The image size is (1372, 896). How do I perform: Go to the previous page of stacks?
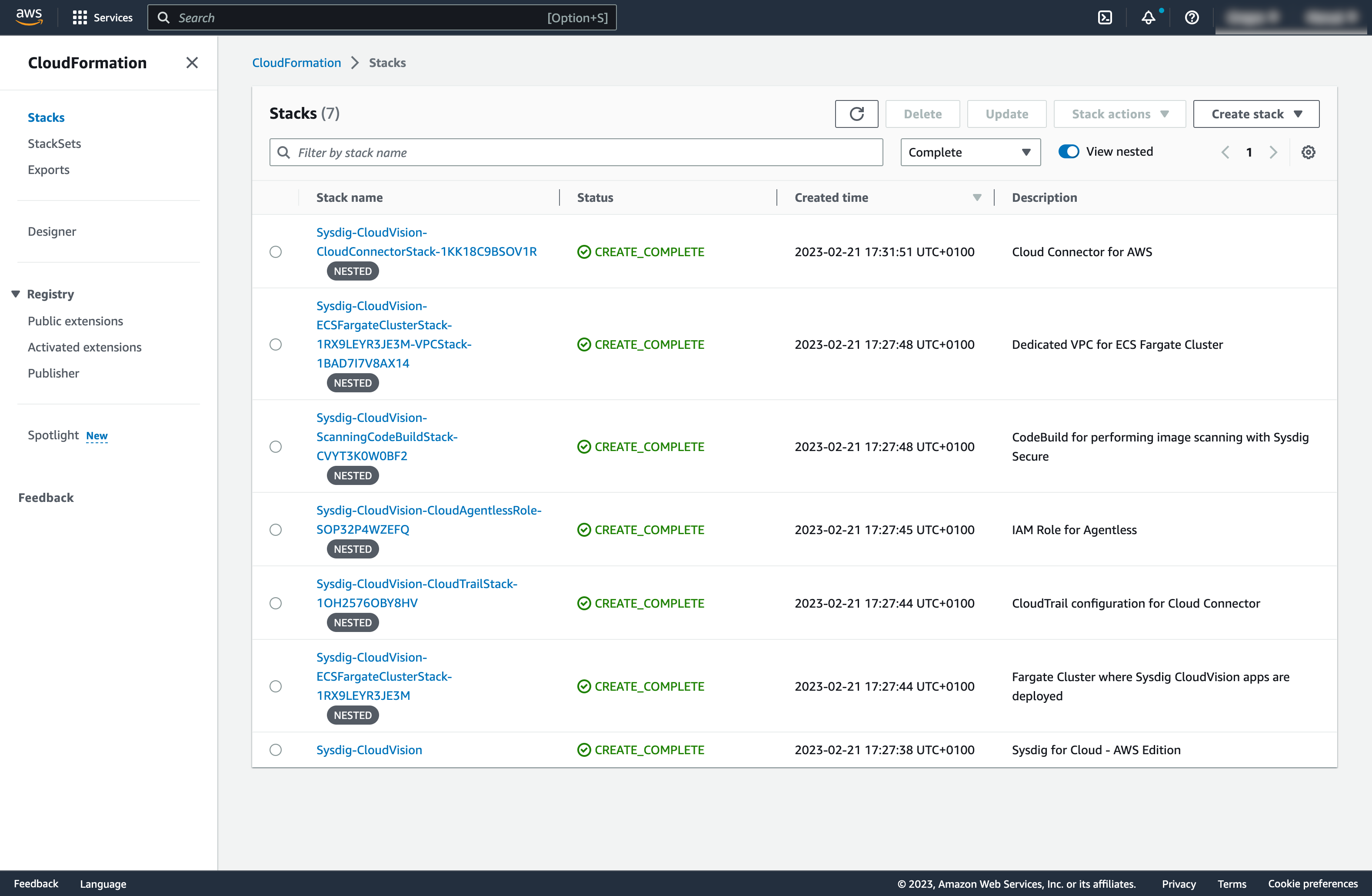tap(1225, 152)
